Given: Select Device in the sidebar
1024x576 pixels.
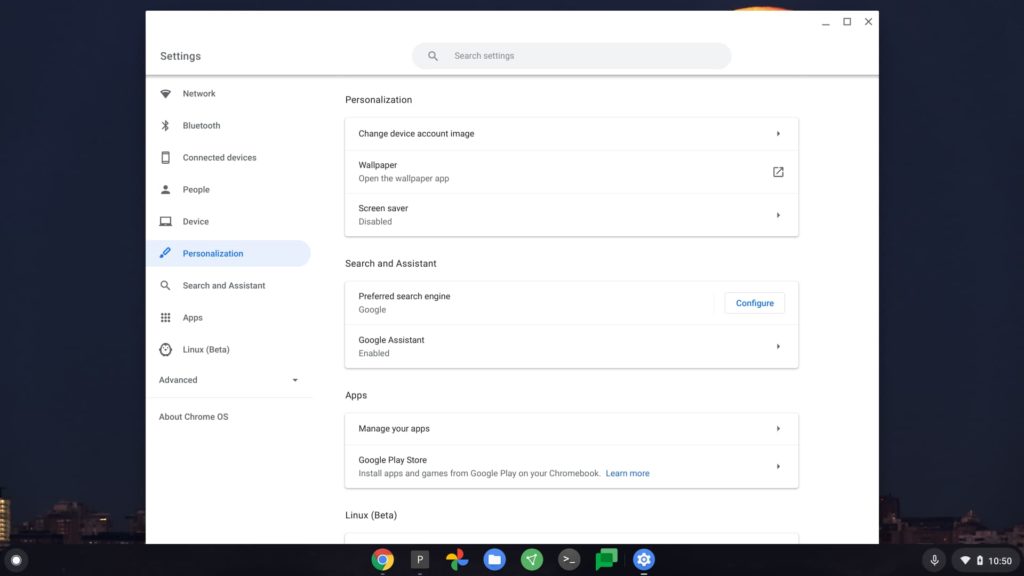Looking at the screenshot, I should click(x=229, y=221).
